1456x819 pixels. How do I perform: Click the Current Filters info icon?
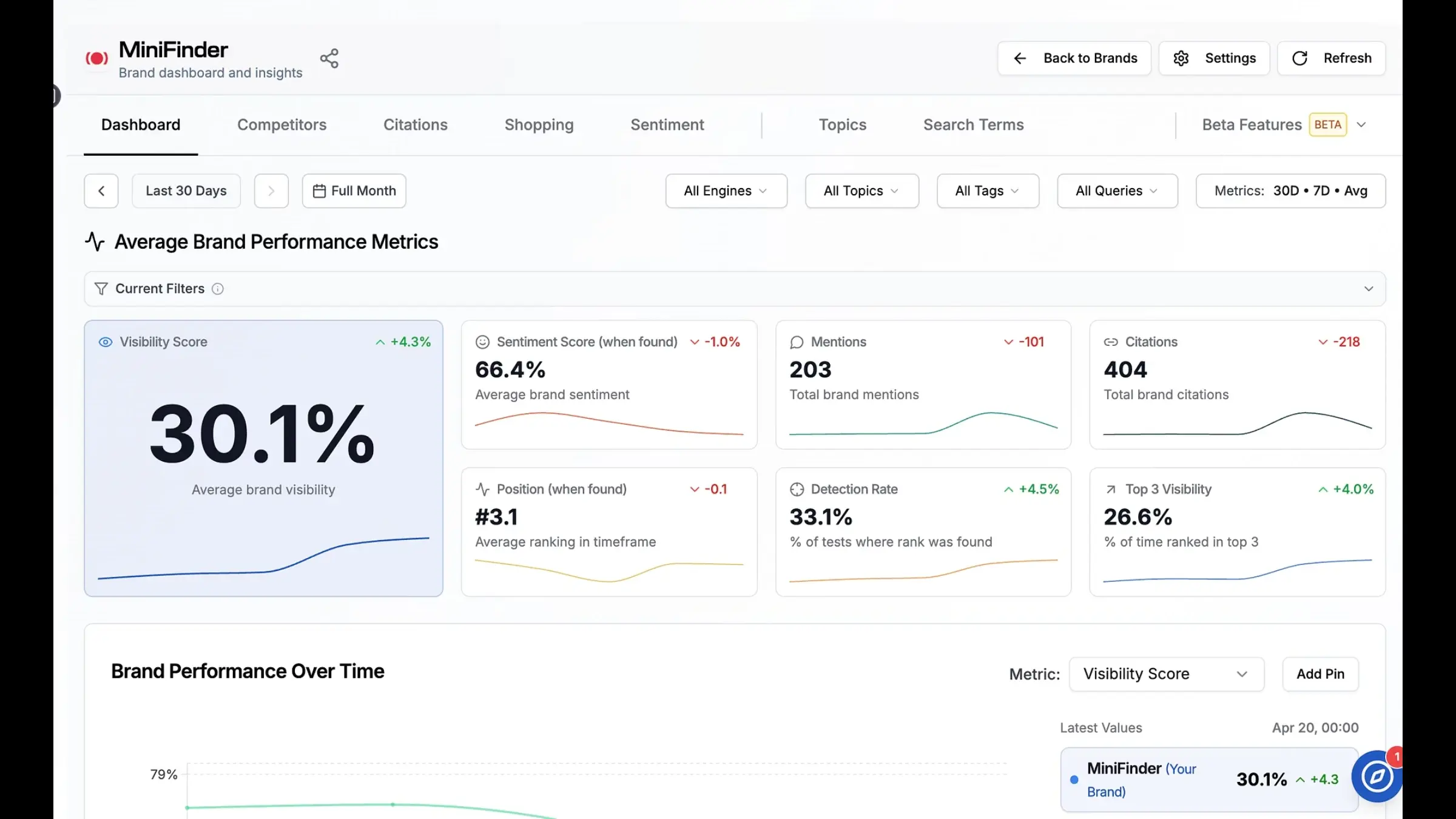click(218, 289)
